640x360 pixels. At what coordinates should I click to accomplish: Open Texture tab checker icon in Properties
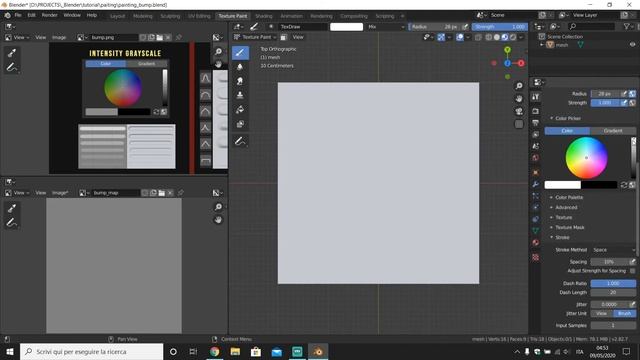536,257
